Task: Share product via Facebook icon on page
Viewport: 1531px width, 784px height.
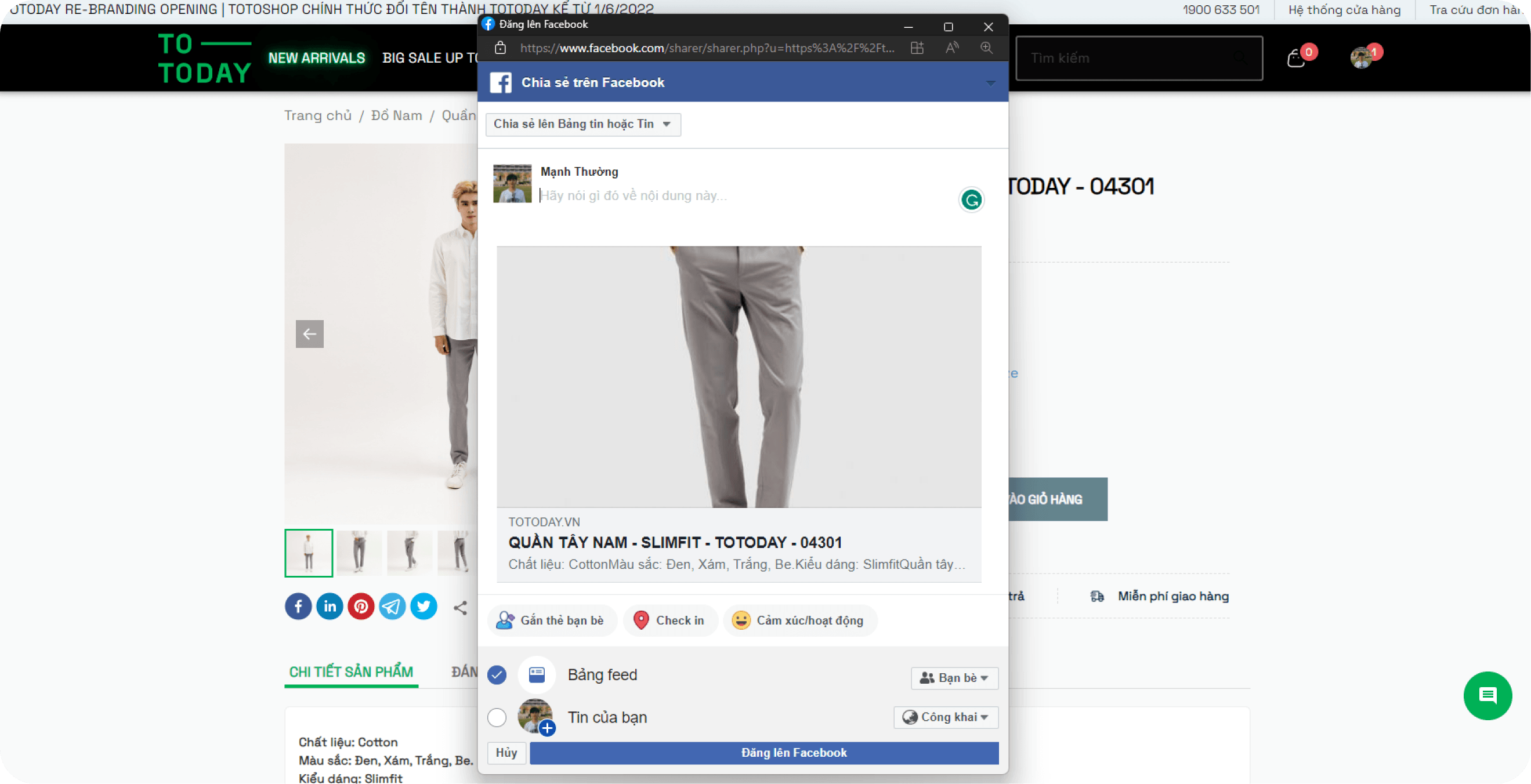Action: (x=298, y=606)
